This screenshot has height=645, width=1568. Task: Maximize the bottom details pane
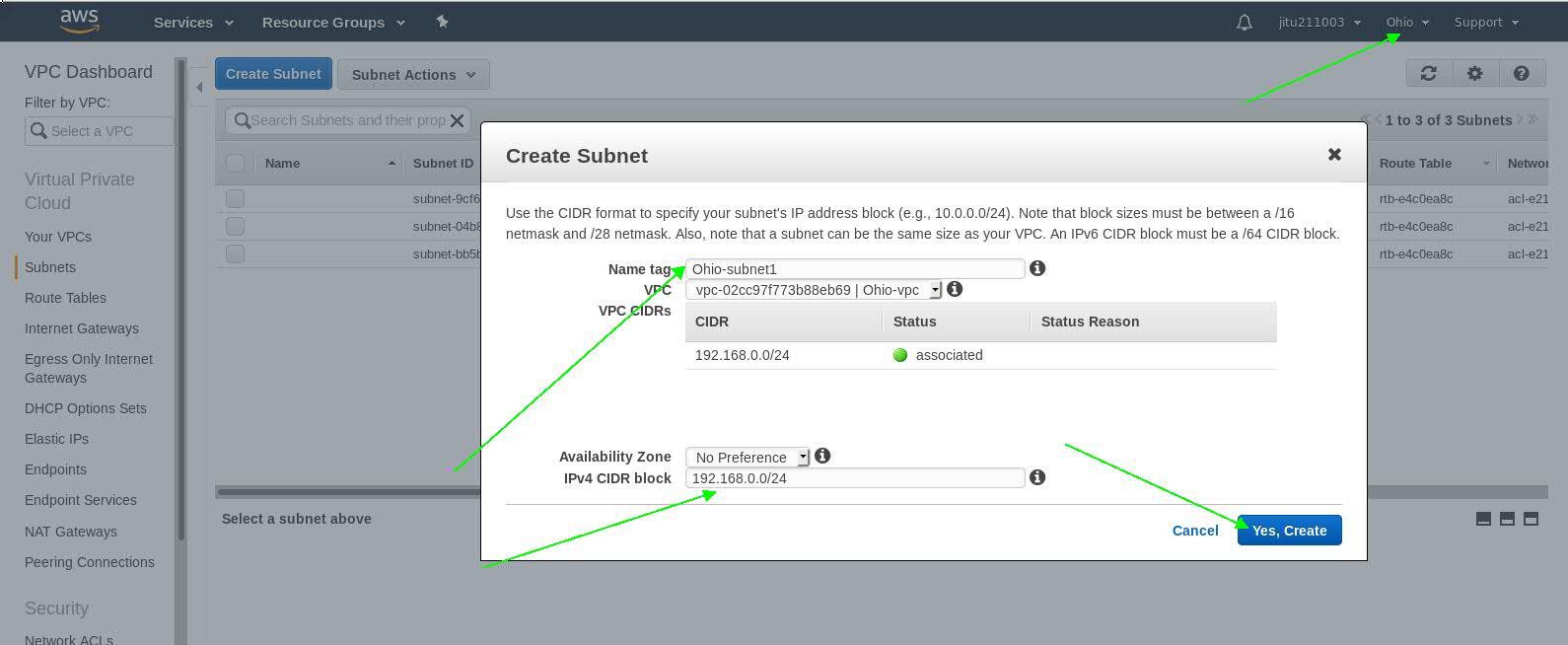pos(1531,519)
